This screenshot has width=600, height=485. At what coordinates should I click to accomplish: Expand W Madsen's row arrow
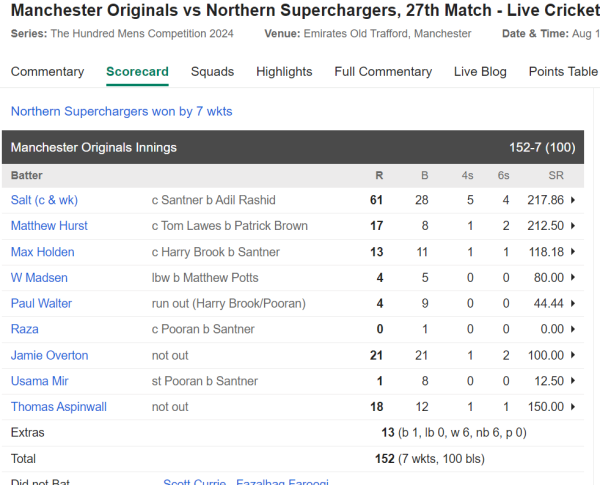pyautogui.click(x=573, y=278)
